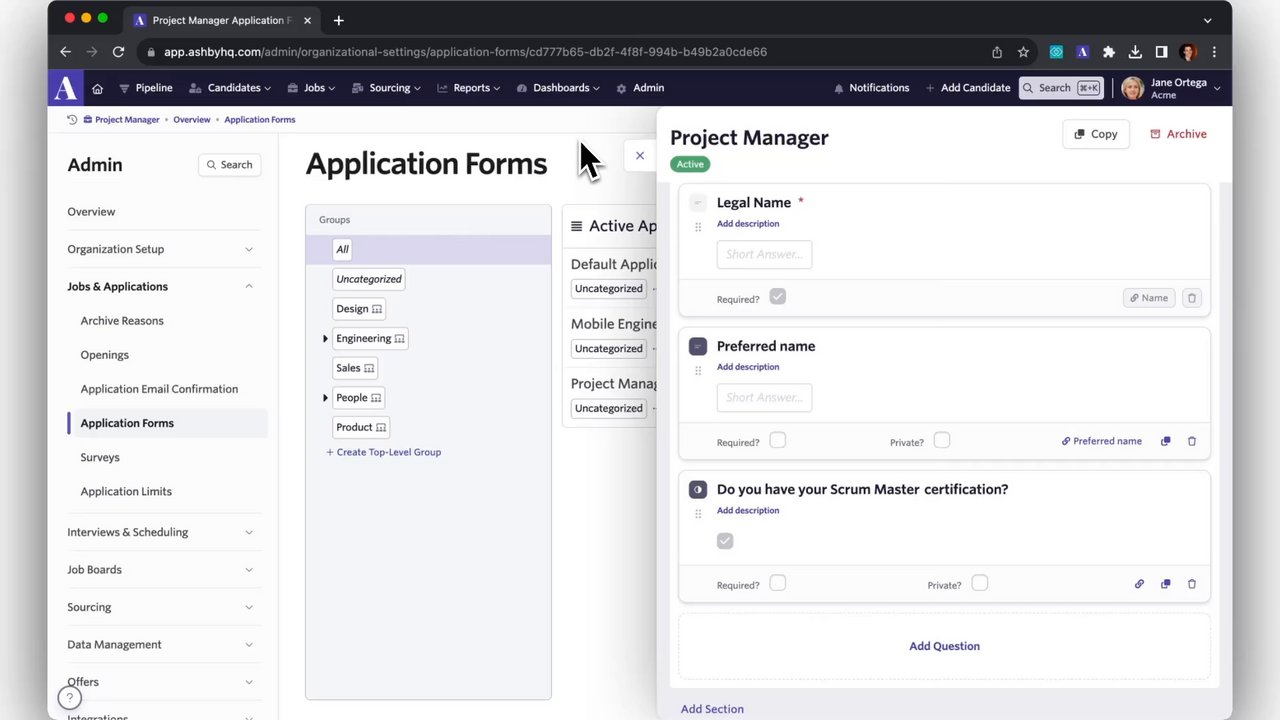The height and width of the screenshot is (720, 1280).
Task: Expand the Engineering group tree
Action: tap(325, 339)
